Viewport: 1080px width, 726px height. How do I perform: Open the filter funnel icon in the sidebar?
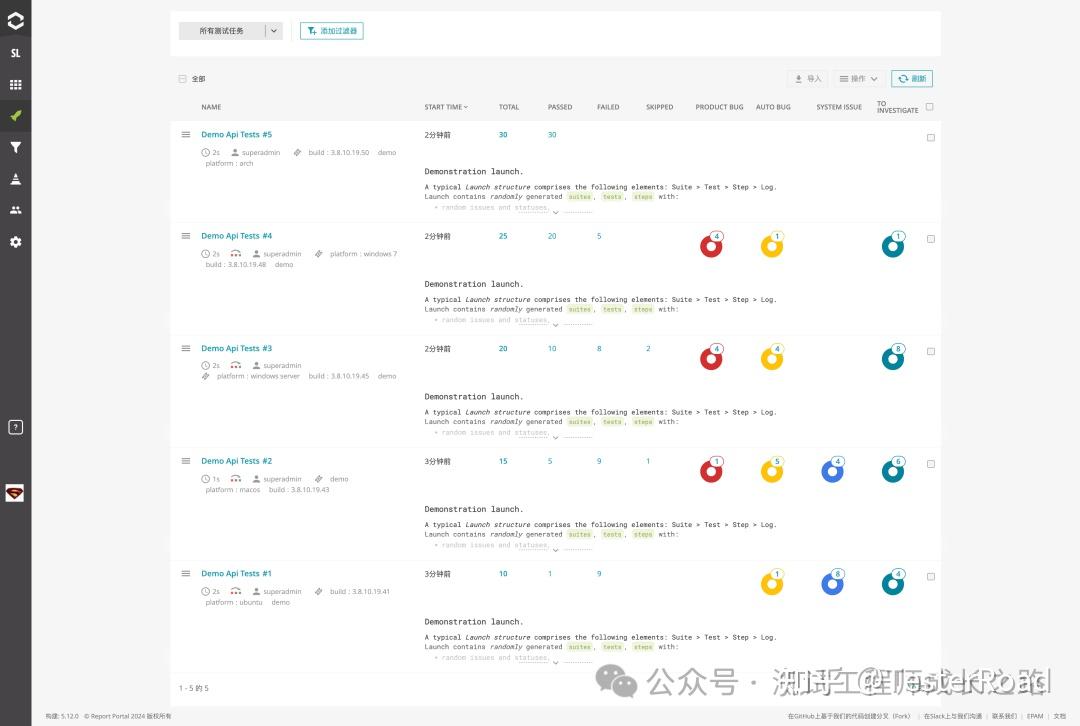pyautogui.click(x=14, y=147)
